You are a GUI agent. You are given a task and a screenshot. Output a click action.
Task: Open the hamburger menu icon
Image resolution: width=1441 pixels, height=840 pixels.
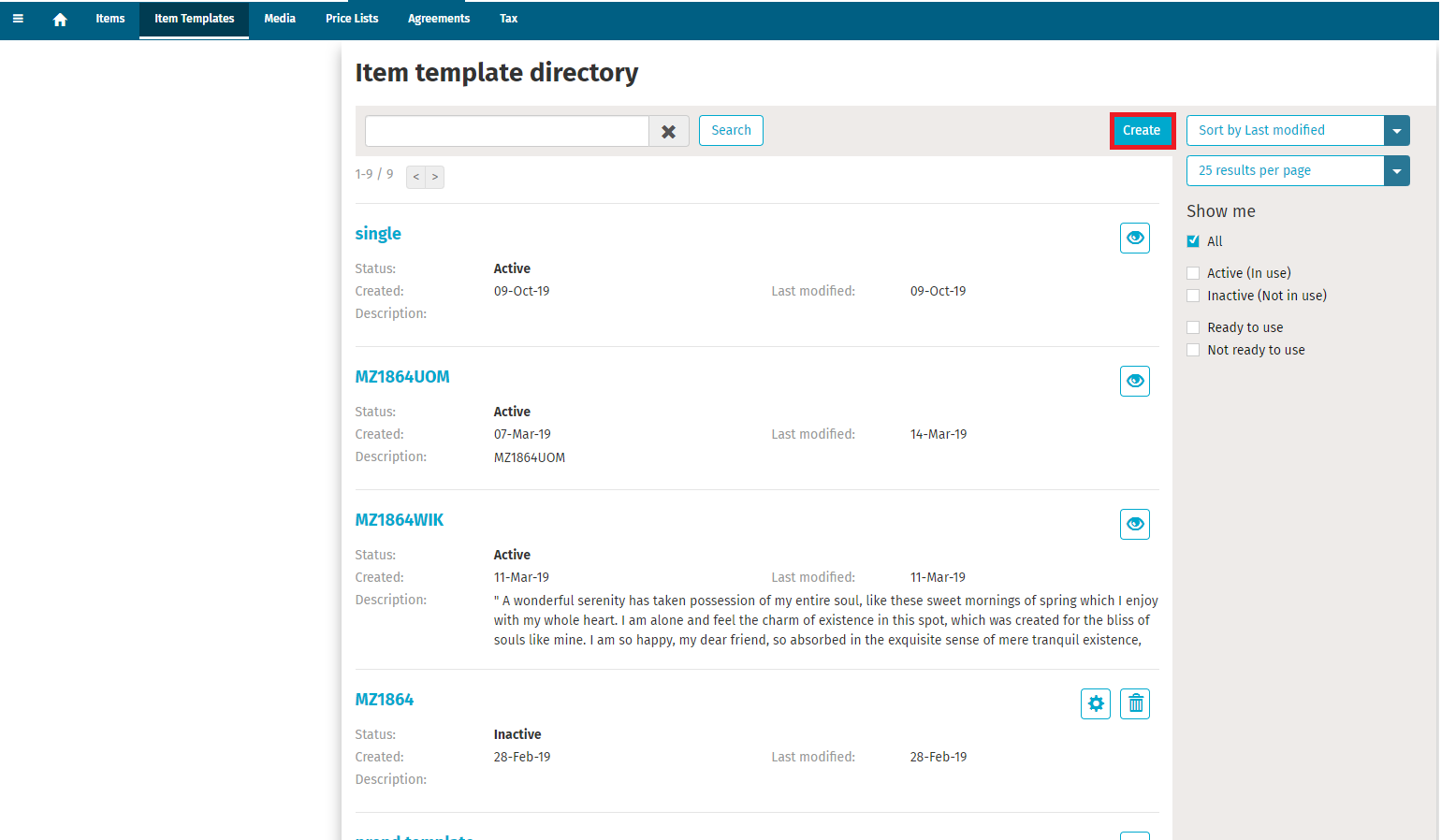pos(18,19)
